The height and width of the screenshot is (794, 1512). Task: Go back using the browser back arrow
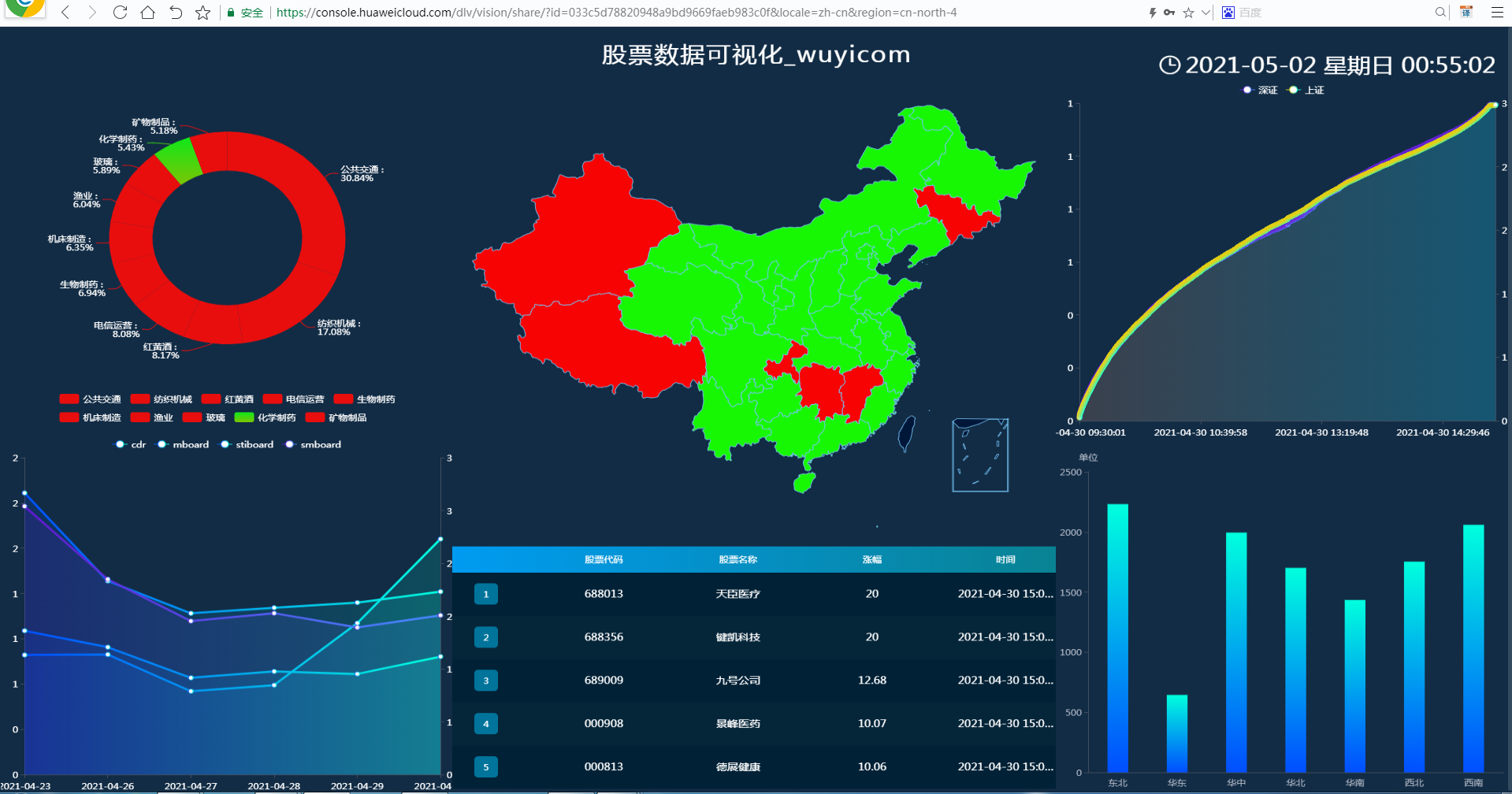pos(65,13)
